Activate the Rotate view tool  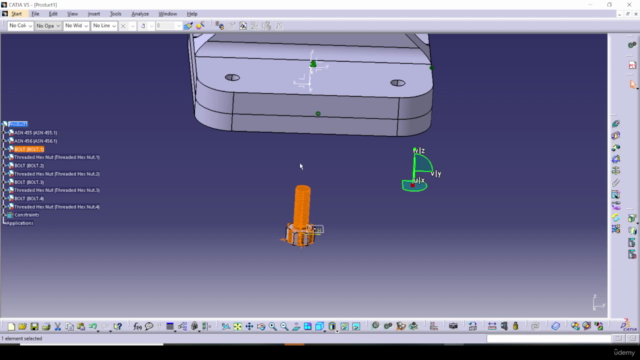(x=261, y=326)
